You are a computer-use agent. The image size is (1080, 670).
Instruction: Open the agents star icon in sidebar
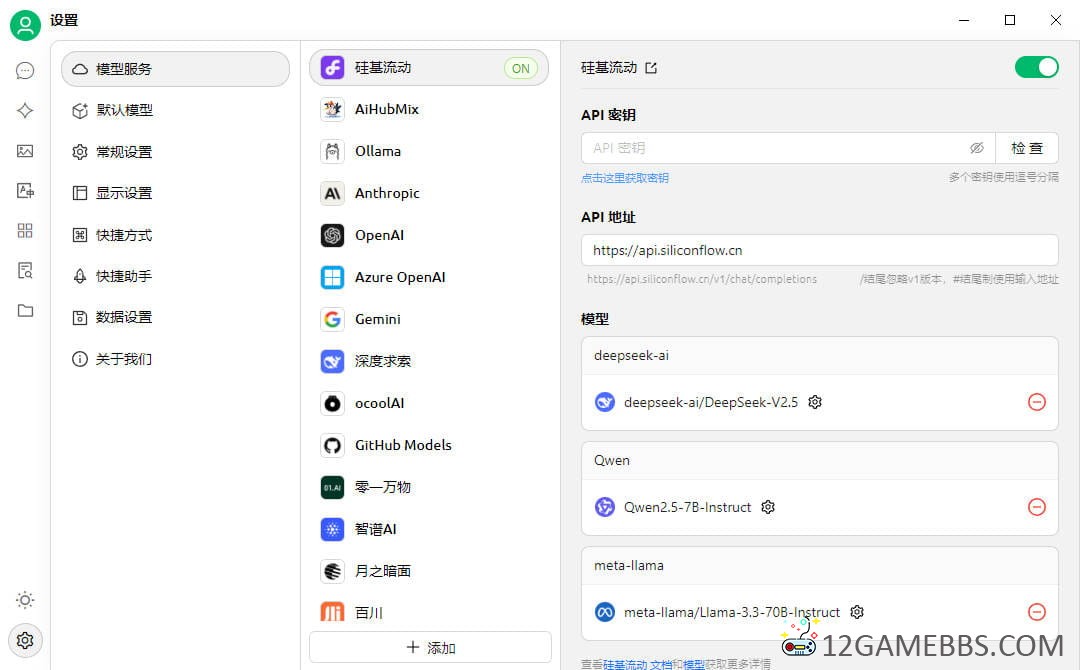tap(25, 111)
